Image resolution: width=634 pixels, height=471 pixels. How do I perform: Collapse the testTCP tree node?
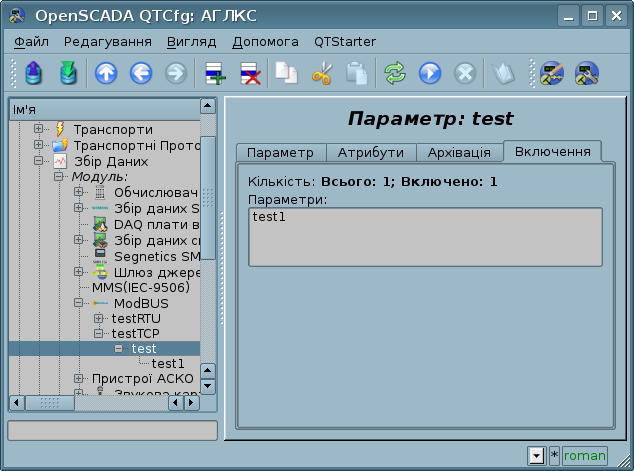tap(99, 333)
